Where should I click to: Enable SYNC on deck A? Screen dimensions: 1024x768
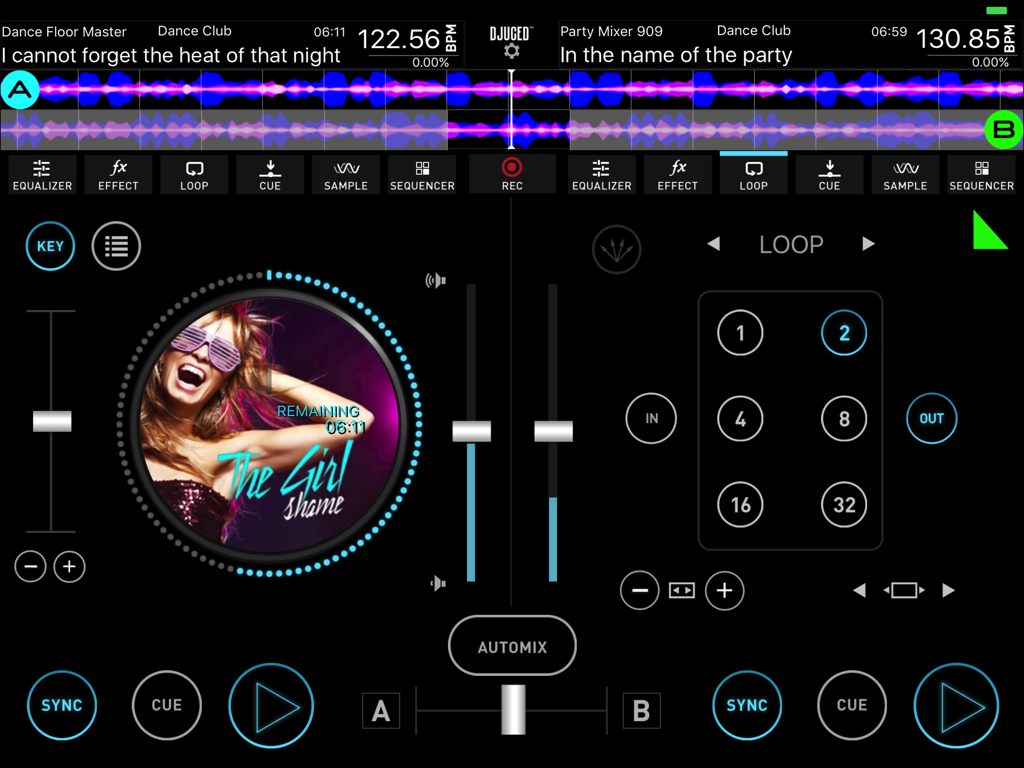(x=62, y=705)
